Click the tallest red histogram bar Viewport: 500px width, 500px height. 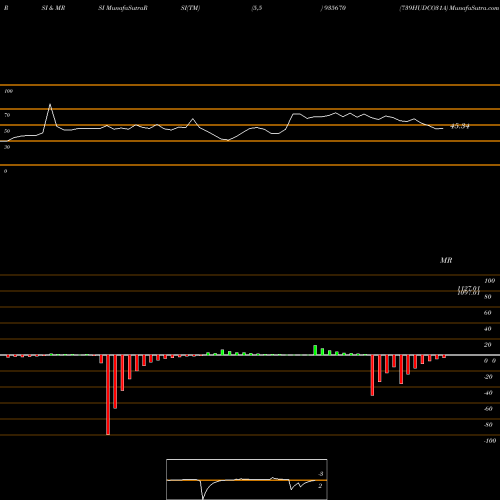pyautogui.click(x=108, y=395)
